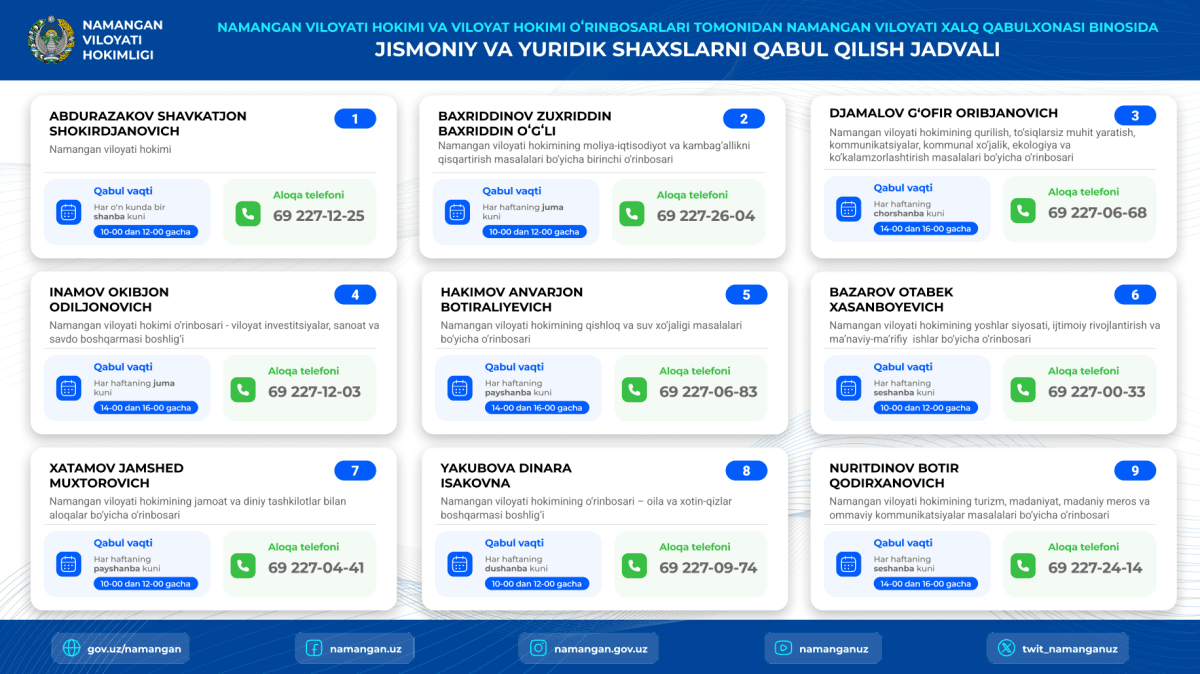1200x674 pixels.
Task: Click the phone icon next to 69 227-26-04
Action: click(x=632, y=214)
